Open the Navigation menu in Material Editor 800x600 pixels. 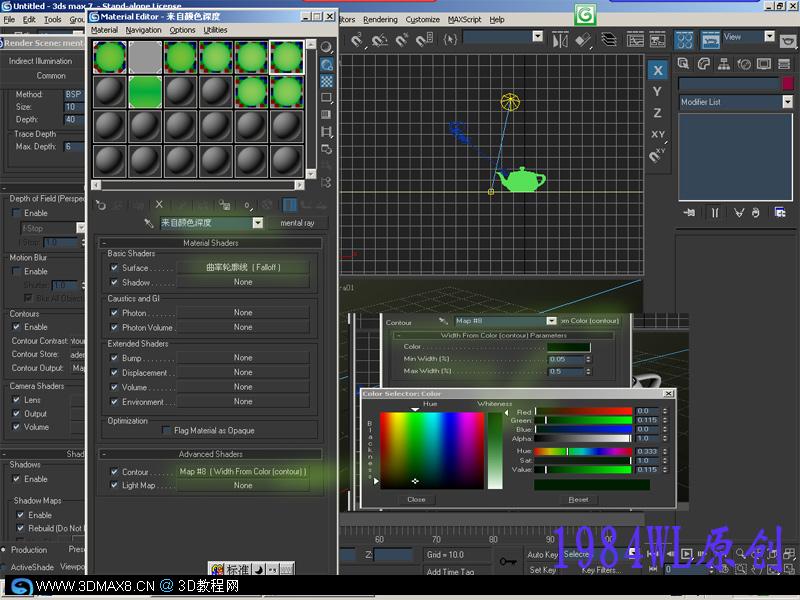(143, 30)
